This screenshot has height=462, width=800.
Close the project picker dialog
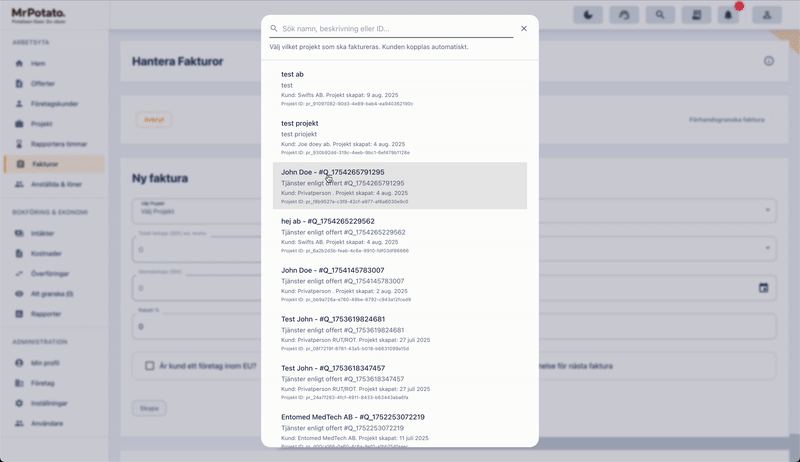(524, 29)
